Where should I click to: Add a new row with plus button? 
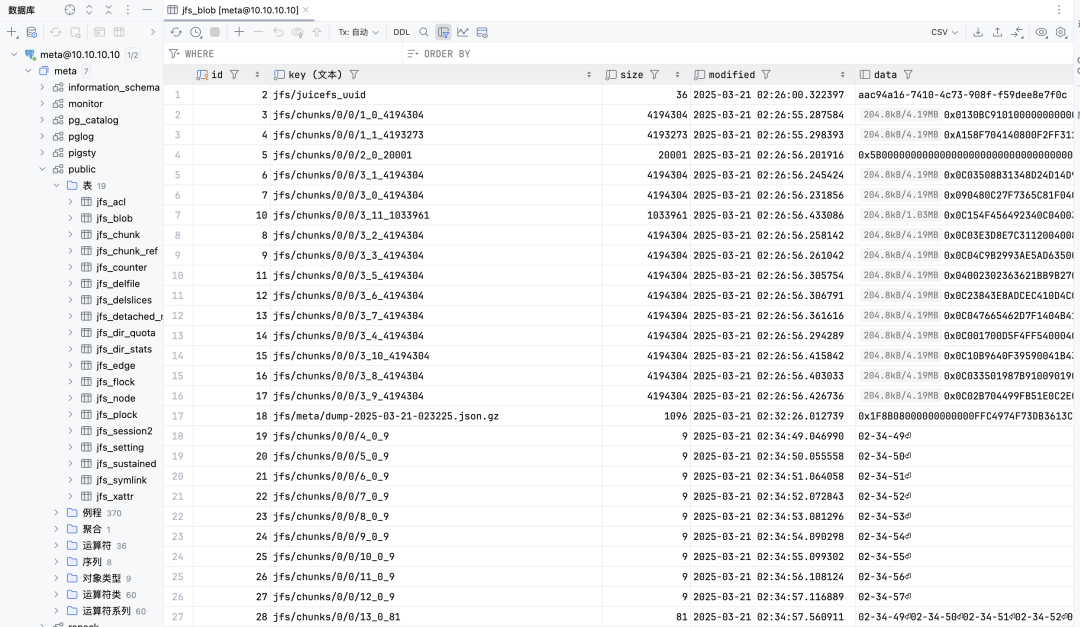(x=239, y=32)
